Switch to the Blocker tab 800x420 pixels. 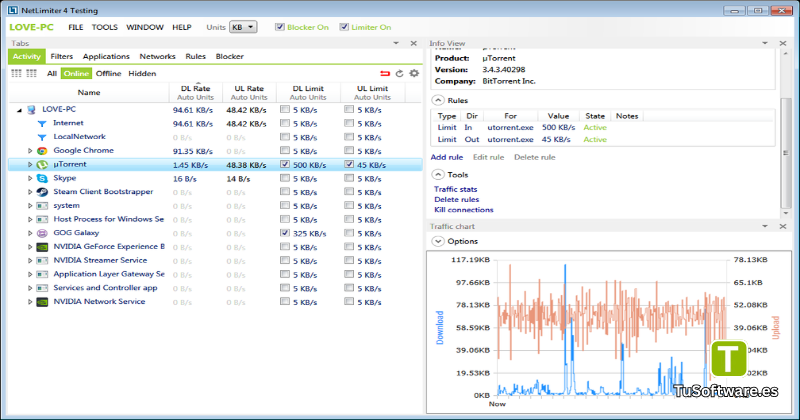coord(230,57)
